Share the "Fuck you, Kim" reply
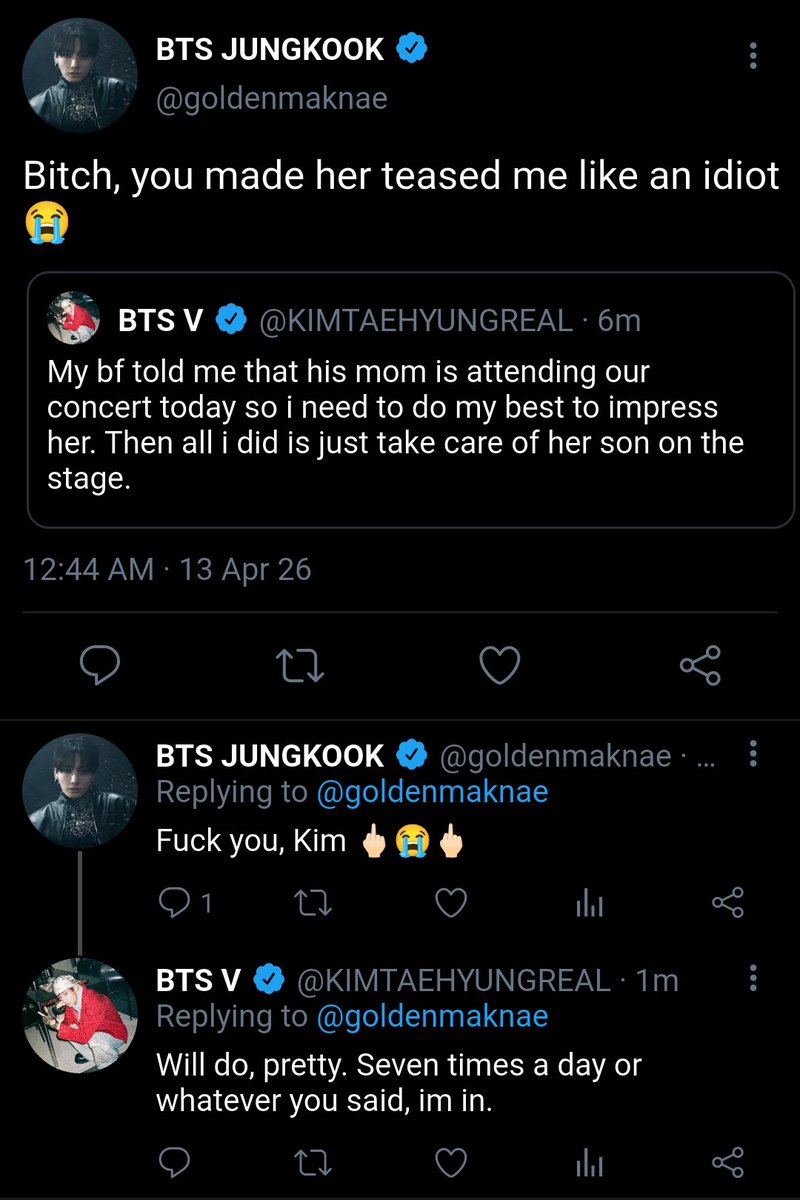 coord(727,904)
